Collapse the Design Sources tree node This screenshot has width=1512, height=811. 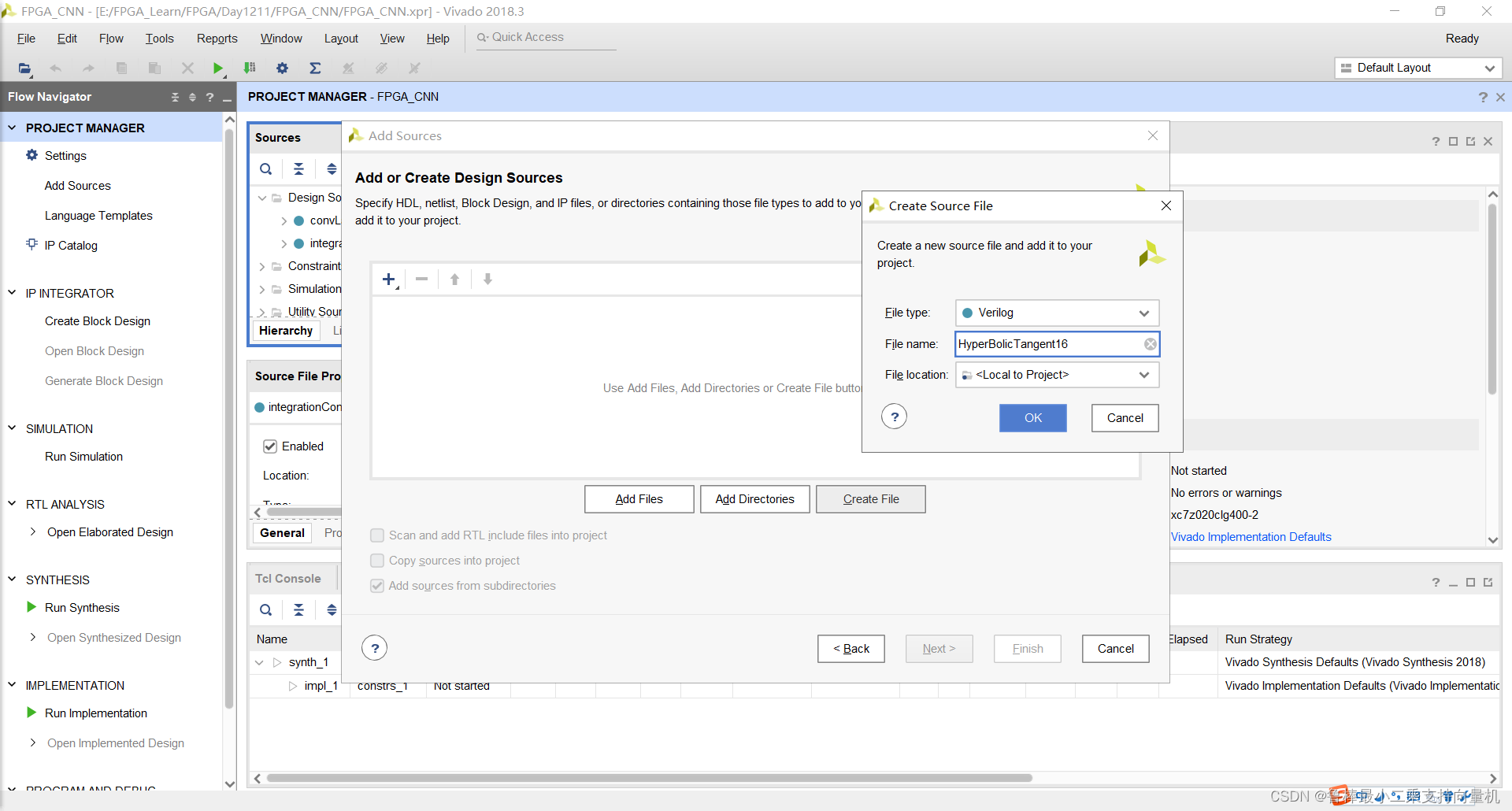(262, 198)
